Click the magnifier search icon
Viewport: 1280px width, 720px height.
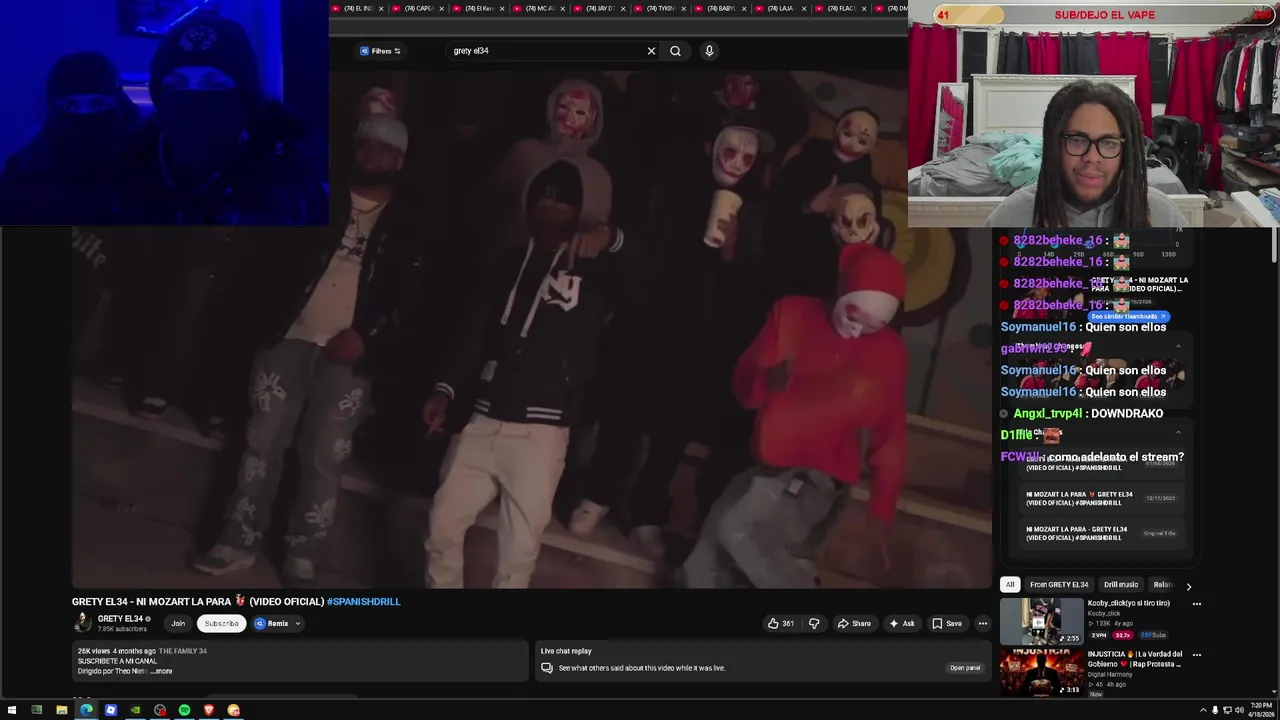[676, 51]
